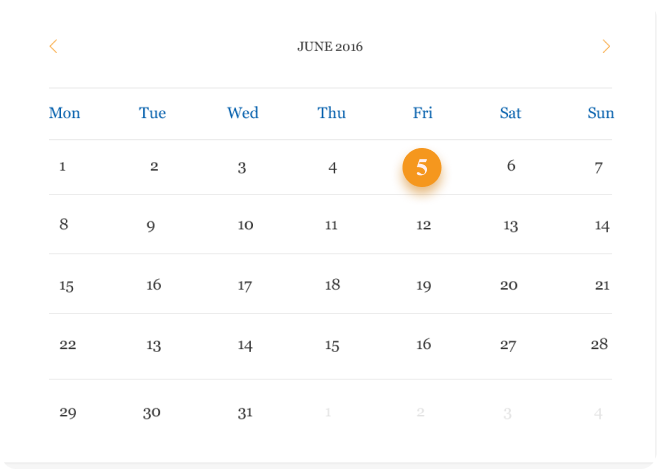Select June 1 in the calendar
The height and width of the screenshot is (469, 657).
(62, 167)
